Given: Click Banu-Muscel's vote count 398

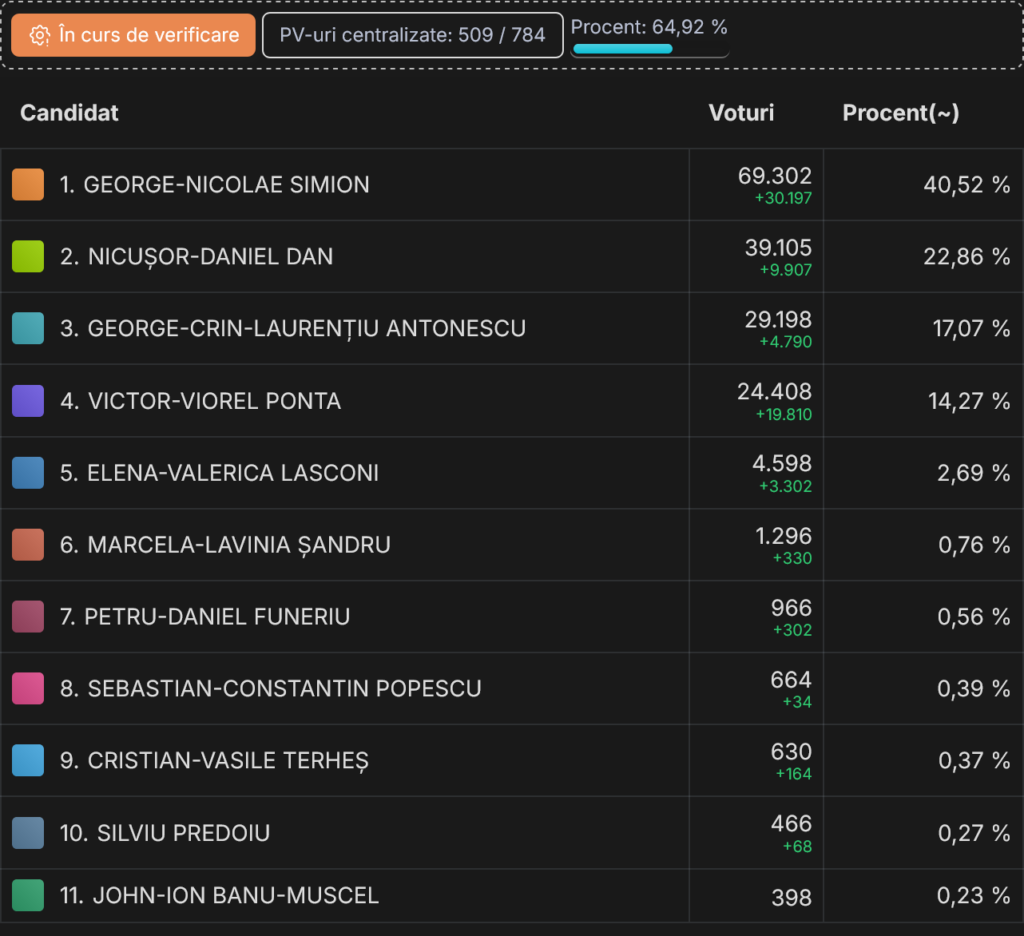Looking at the screenshot, I should click(x=792, y=897).
